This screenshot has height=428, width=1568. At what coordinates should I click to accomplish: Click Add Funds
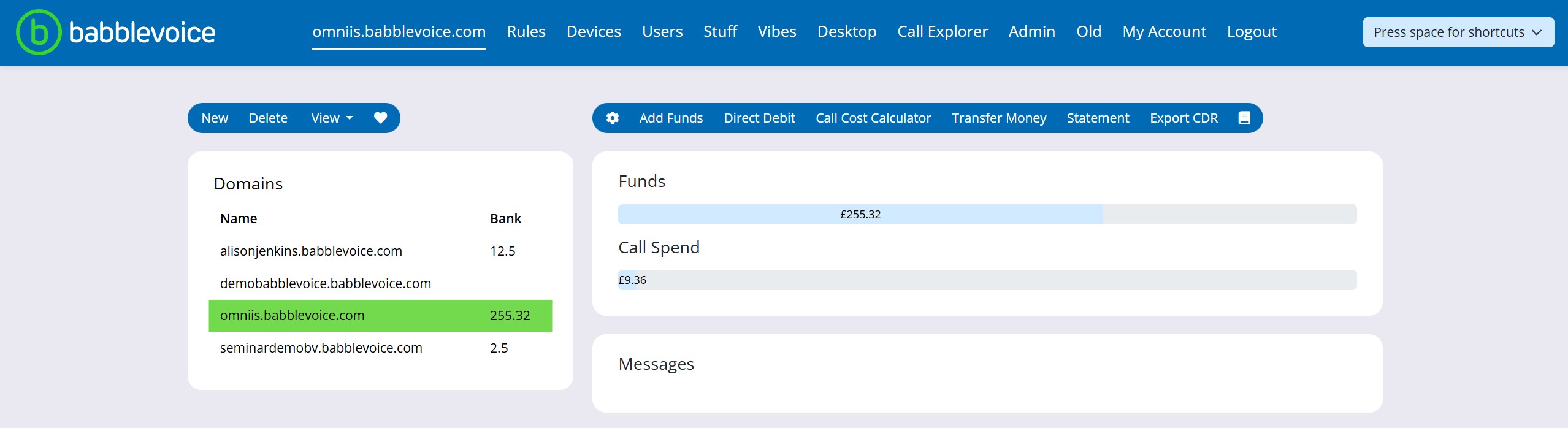pos(671,118)
